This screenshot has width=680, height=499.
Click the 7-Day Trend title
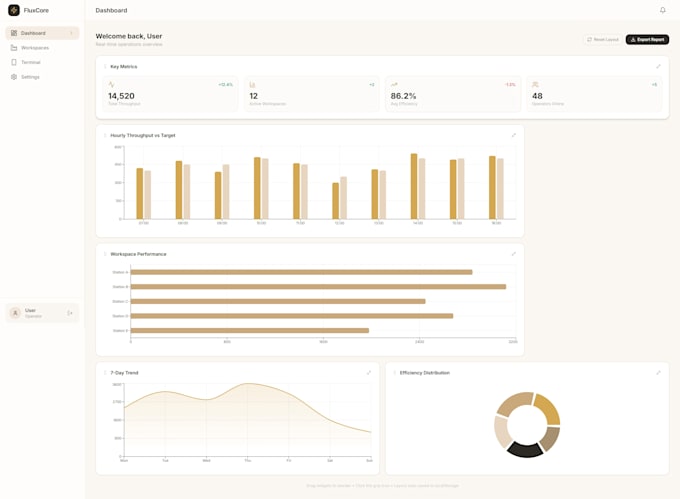click(x=124, y=373)
